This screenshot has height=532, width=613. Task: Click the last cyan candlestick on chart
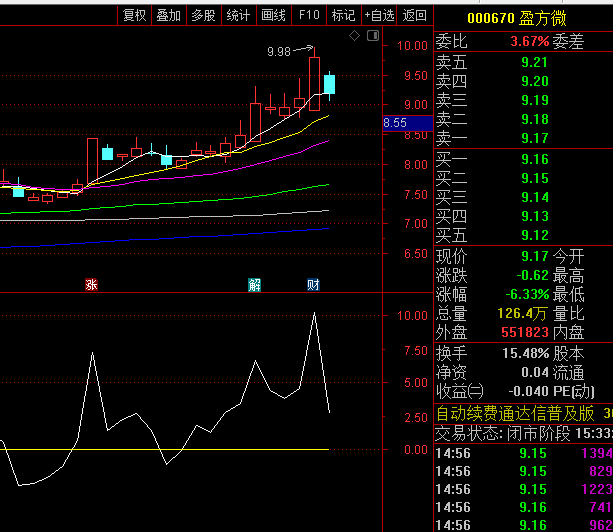330,84
